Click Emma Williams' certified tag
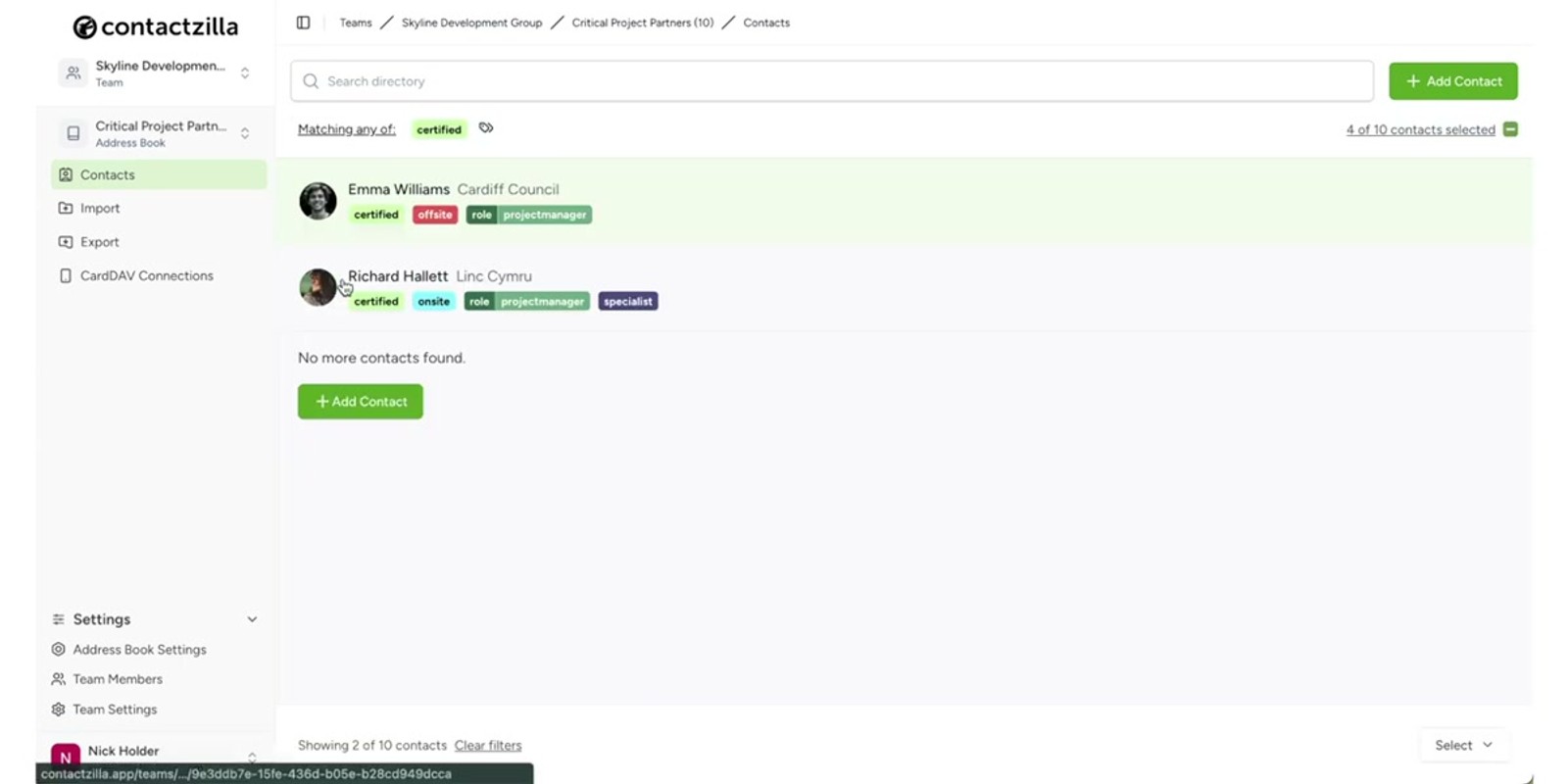This screenshot has width=1568, height=784. pyautogui.click(x=376, y=215)
